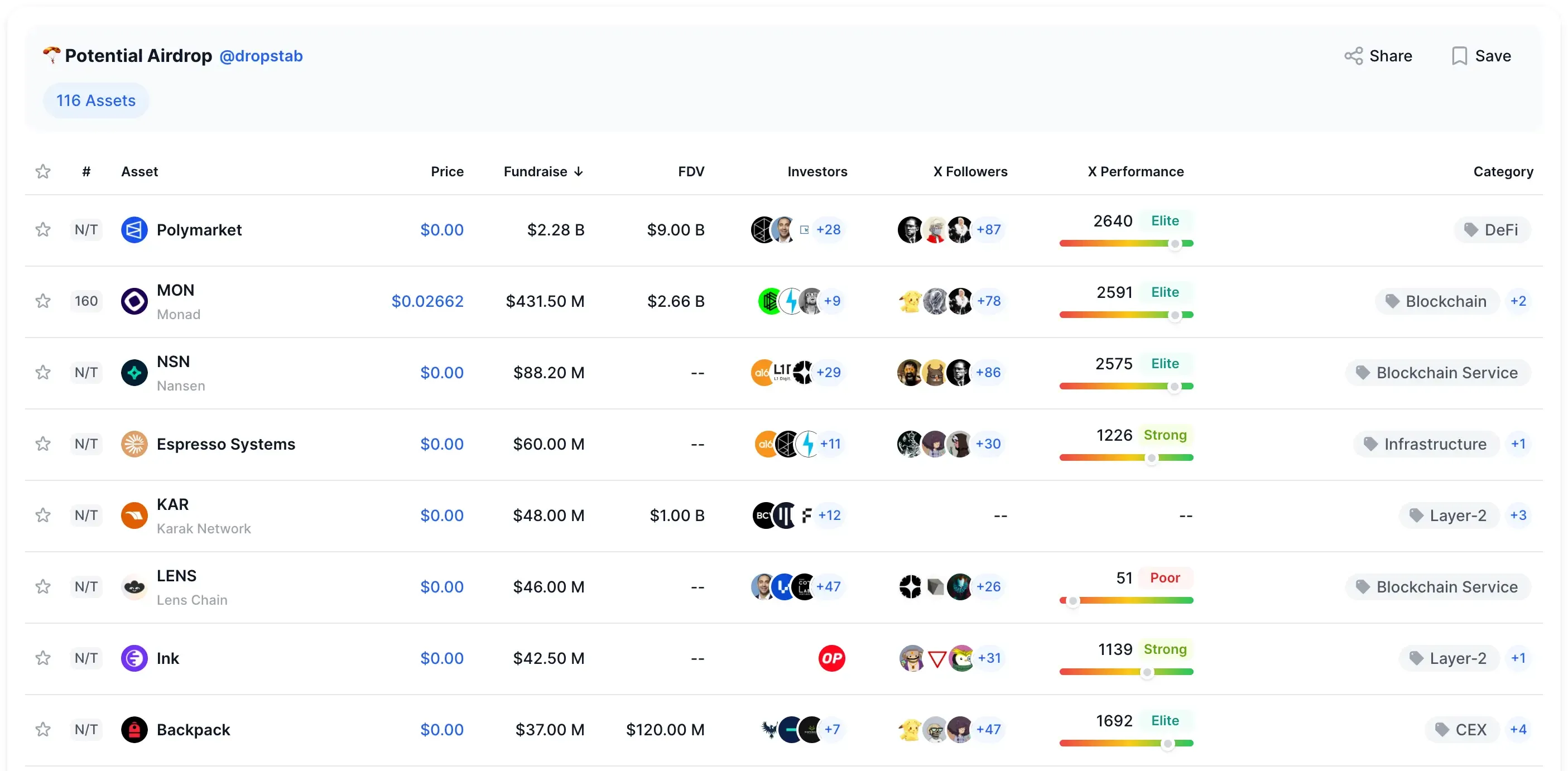Click the Polymarket X Performance slider
This screenshot has width=1568, height=771.
point(1174,243)
